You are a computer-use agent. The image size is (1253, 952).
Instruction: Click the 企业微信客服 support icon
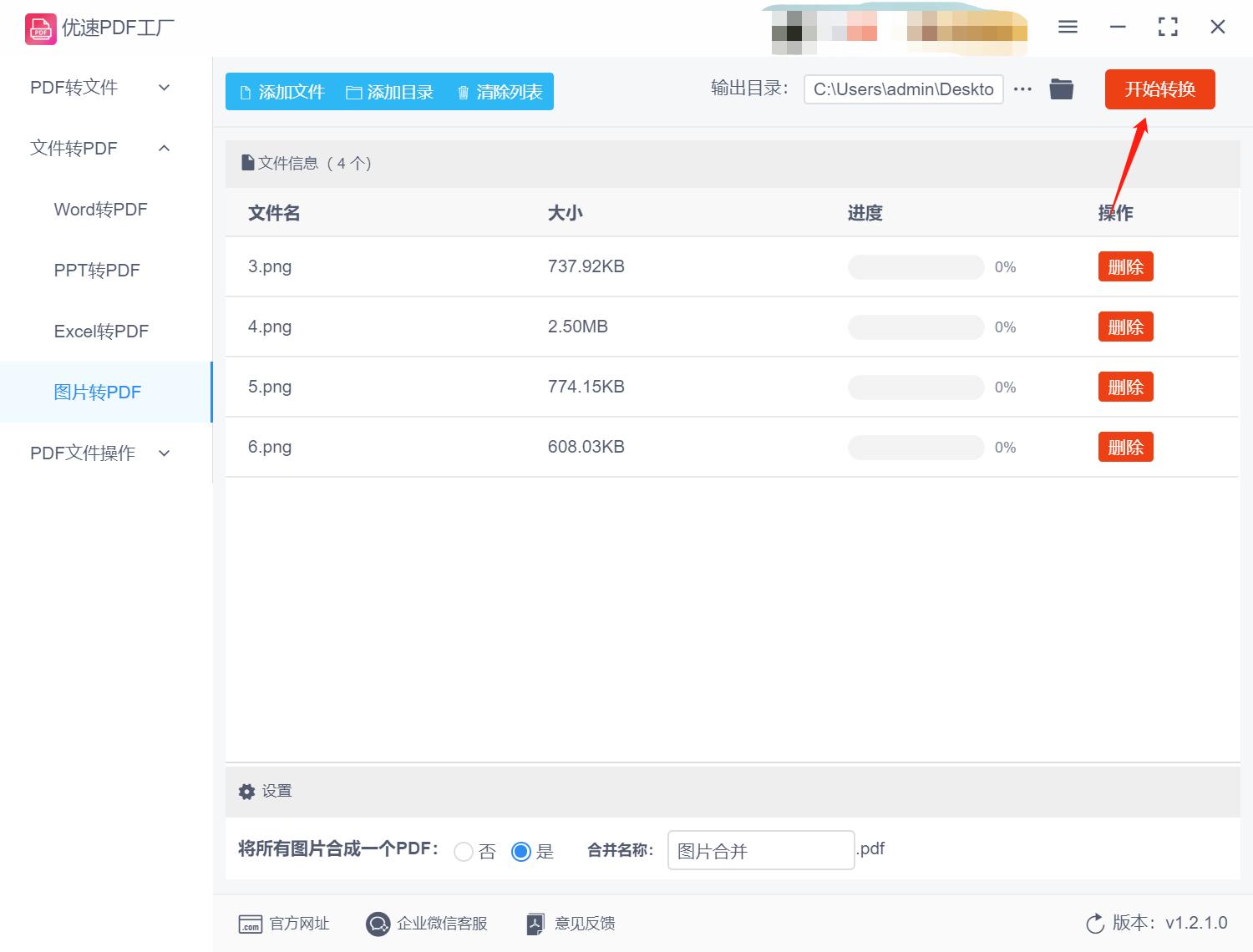click(378, 924)
